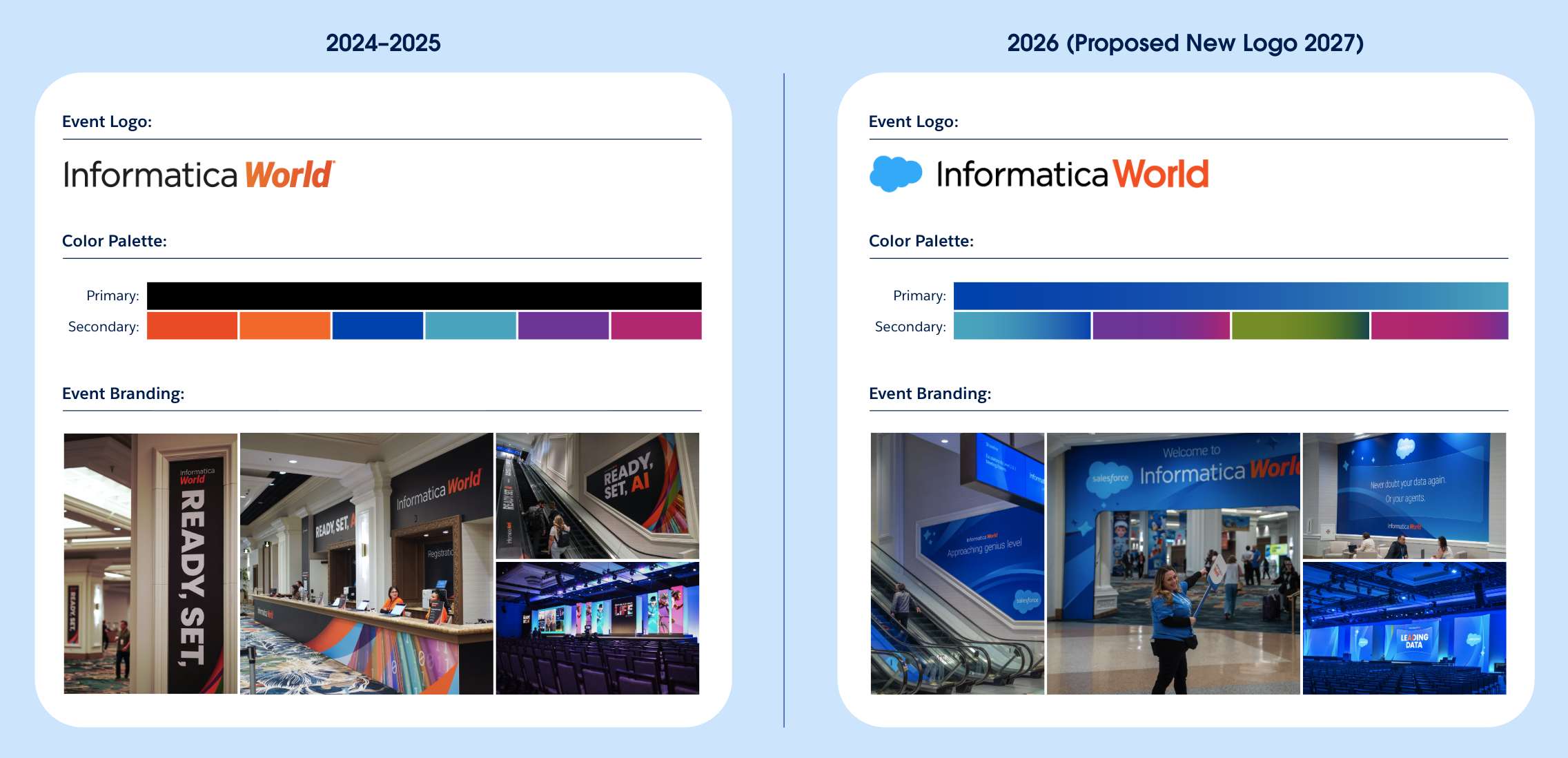Open the Approaching genius level escalator photo

pos(957,563)
